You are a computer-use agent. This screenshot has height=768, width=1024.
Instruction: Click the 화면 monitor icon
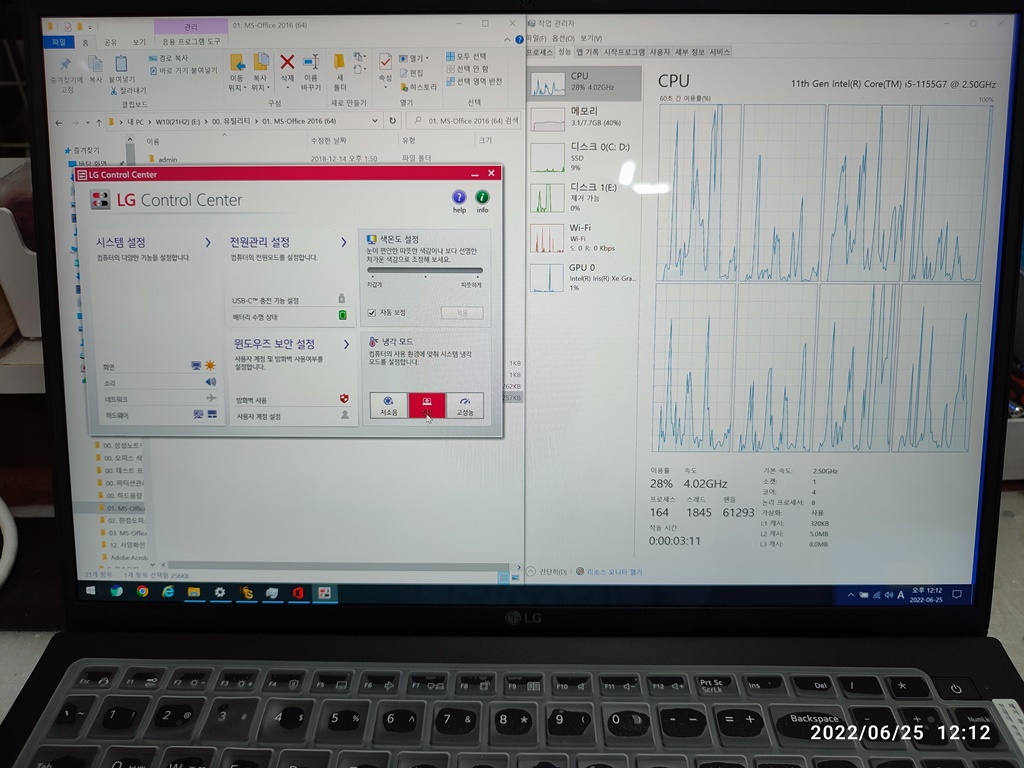[x=196, y=365]
